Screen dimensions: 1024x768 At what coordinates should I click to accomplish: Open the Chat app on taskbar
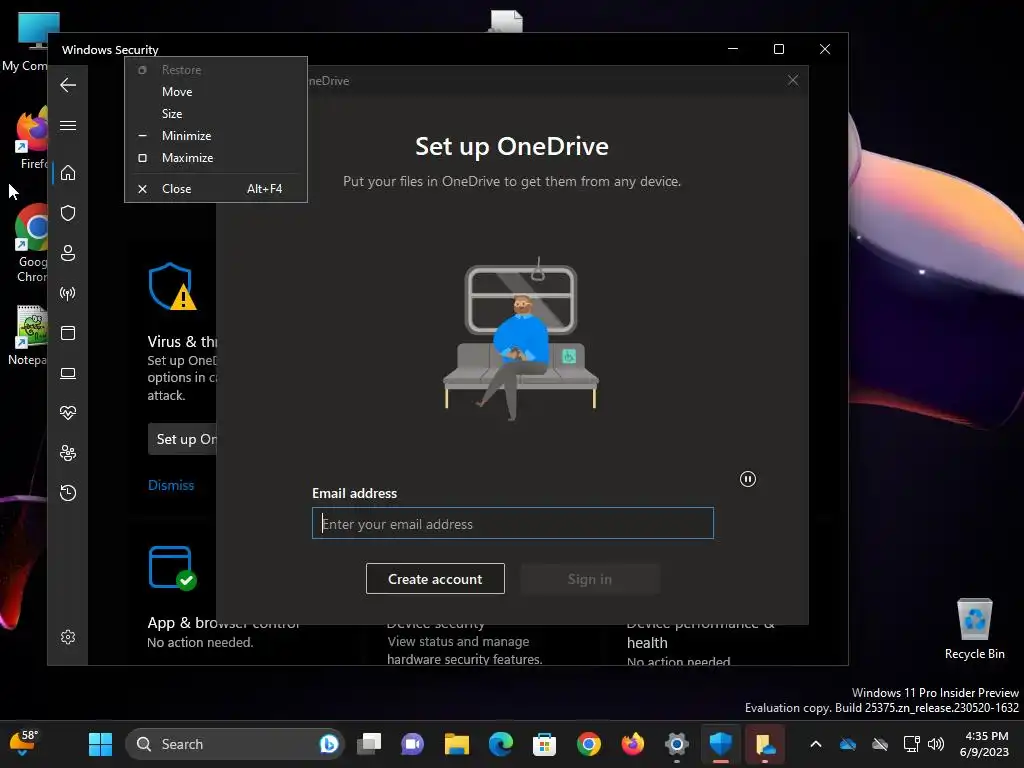(413, 744)
